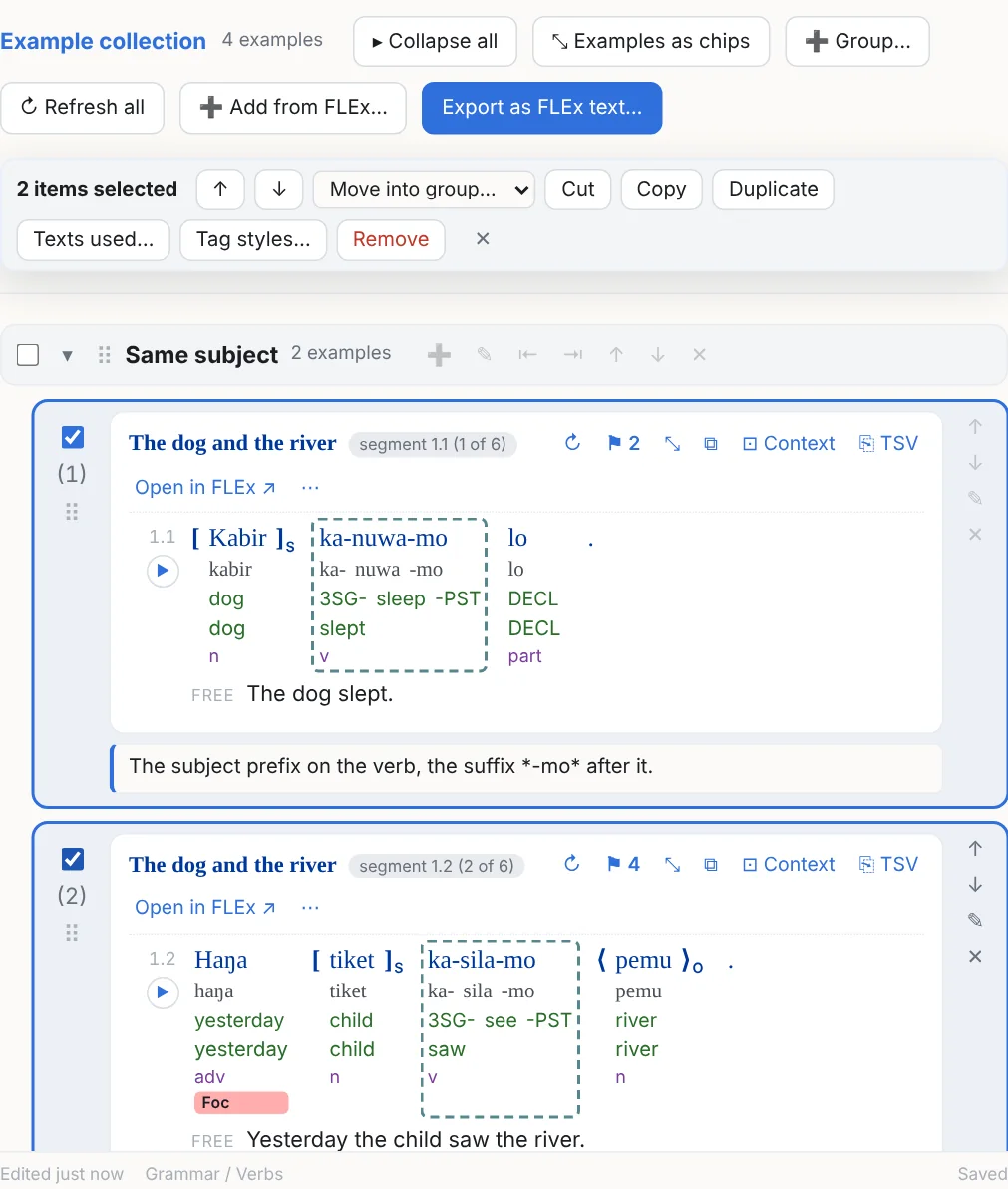This screenshot has width=1008, height=1189.
Task: Rename the Same subject group with pencil
Action: [485, 354]
